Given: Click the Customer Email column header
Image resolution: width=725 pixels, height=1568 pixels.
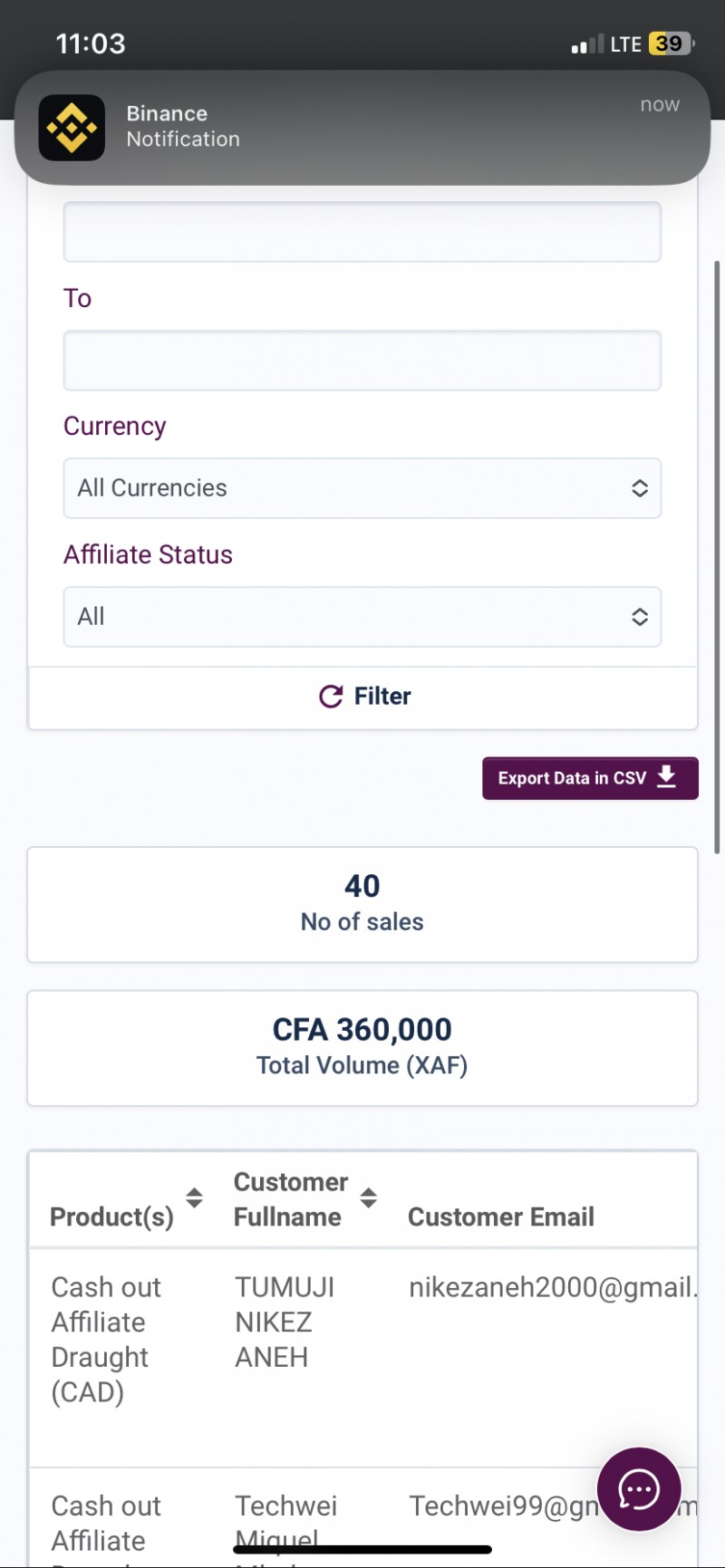Looking at the screenshot, I should pos(501,1217).
